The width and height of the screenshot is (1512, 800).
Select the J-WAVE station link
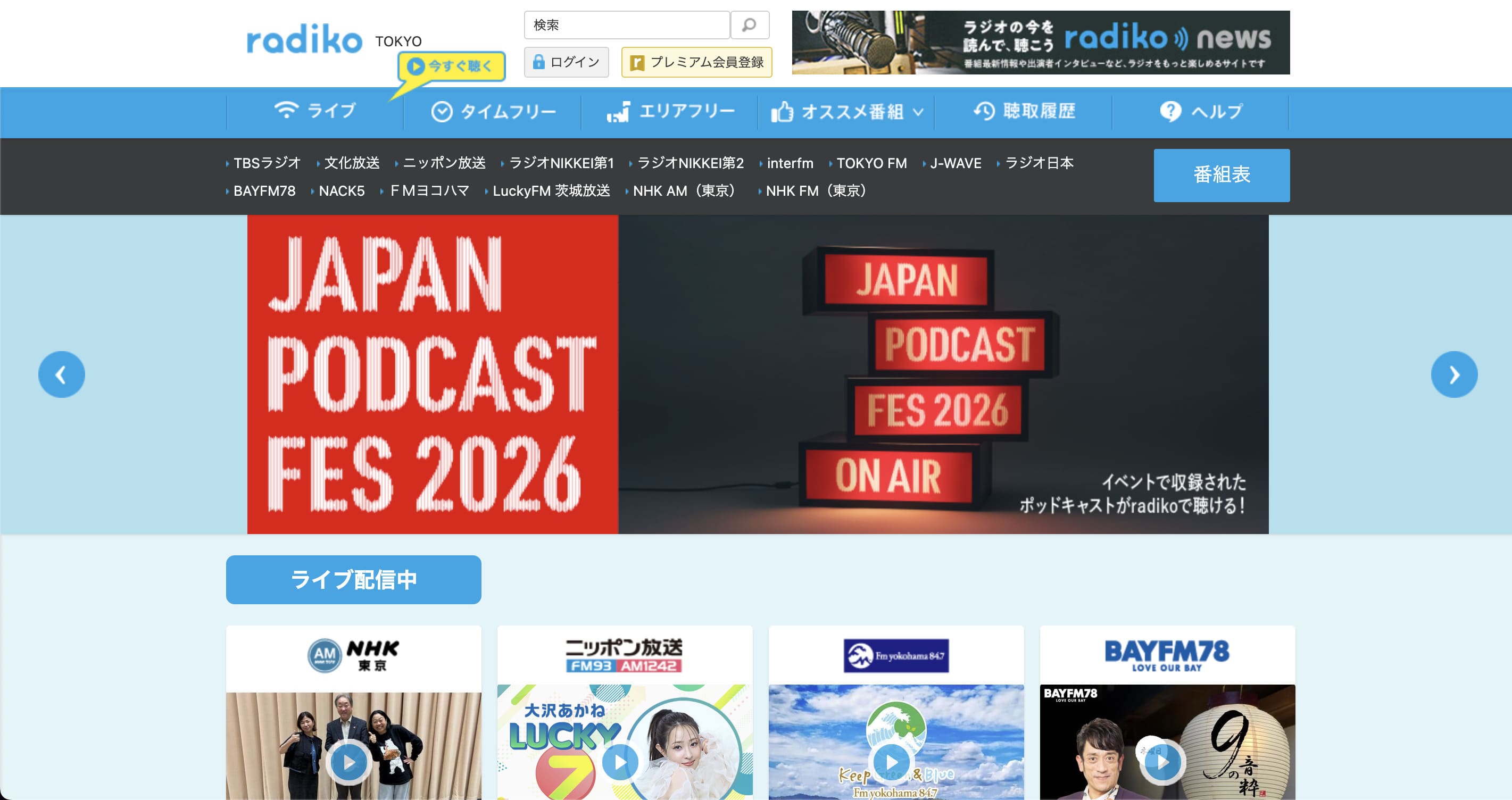[x=956, y=163]
